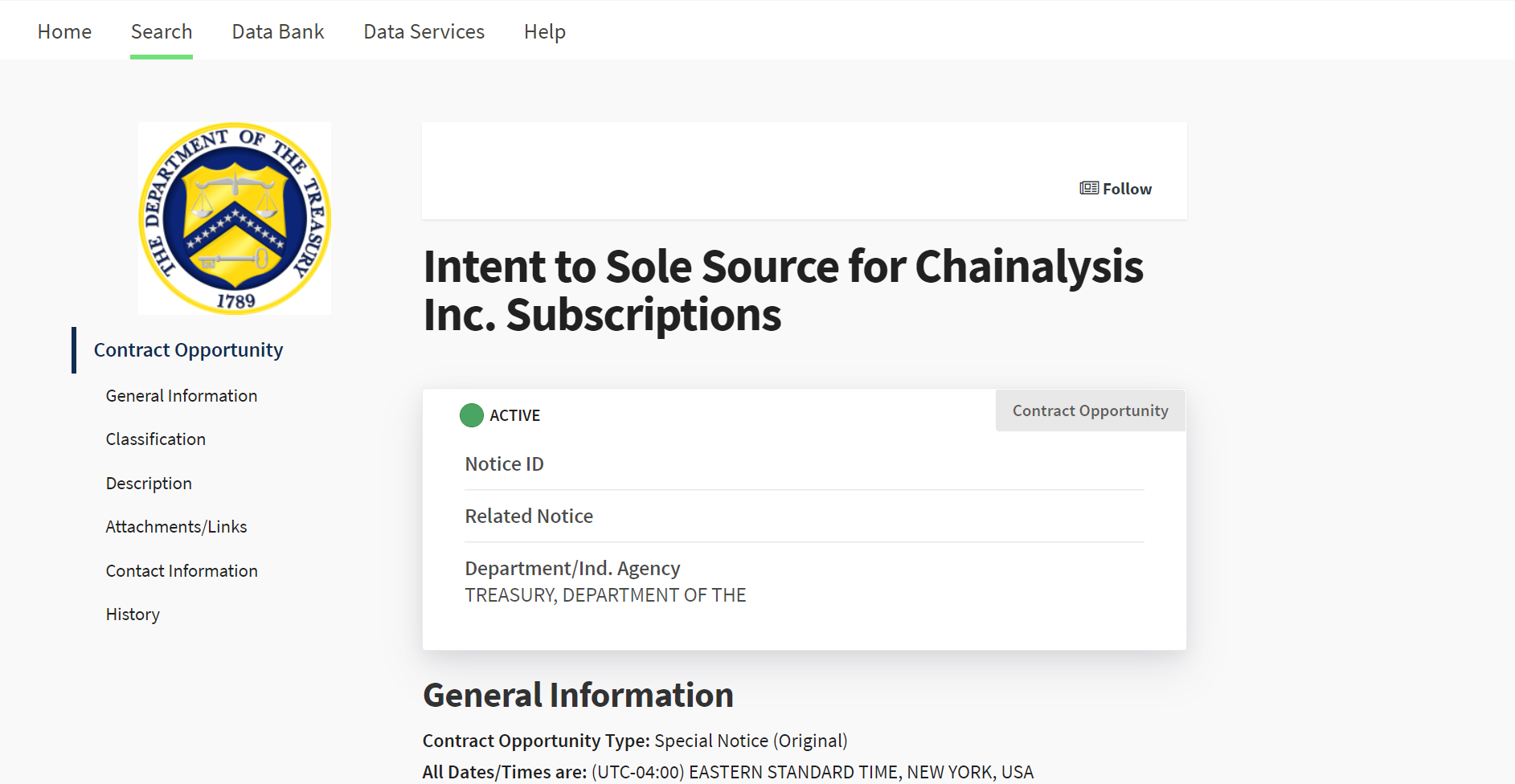The width and height of the screenshot is (1515, 784).
Task: Jump to Description section
Action: coord(149,484)
